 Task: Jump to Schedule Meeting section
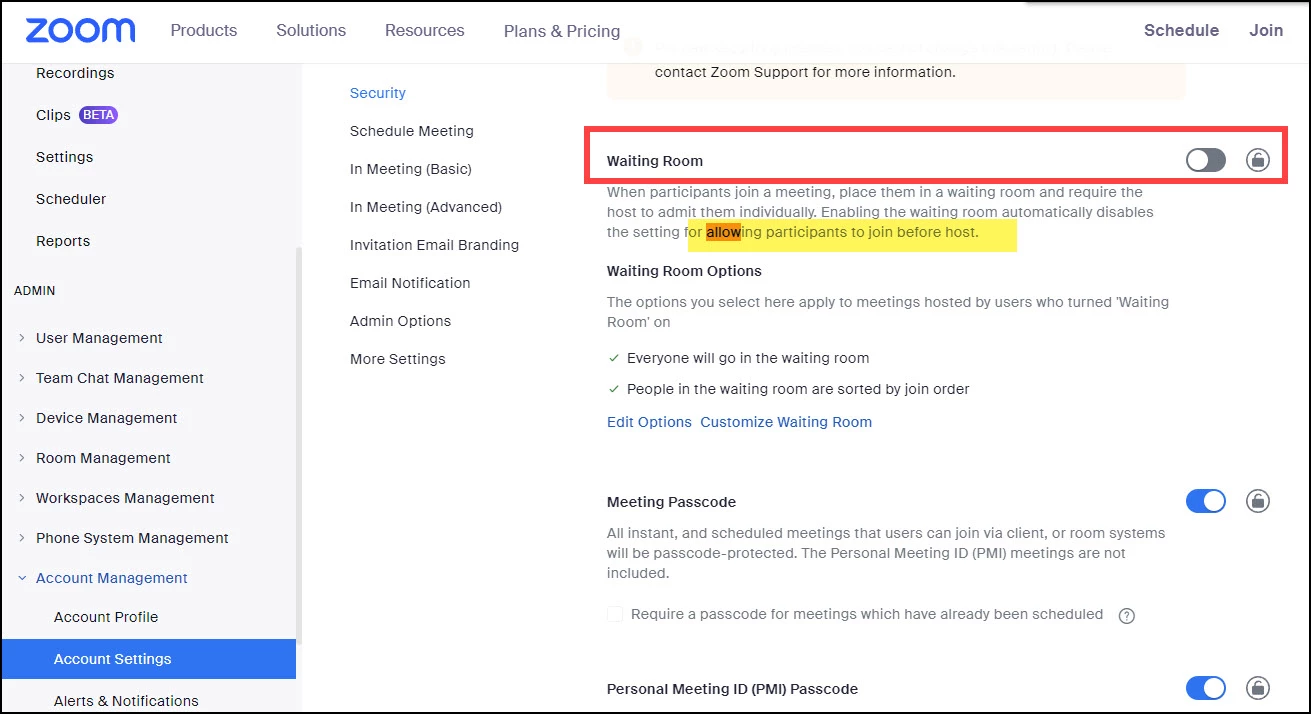pos(412,131)
